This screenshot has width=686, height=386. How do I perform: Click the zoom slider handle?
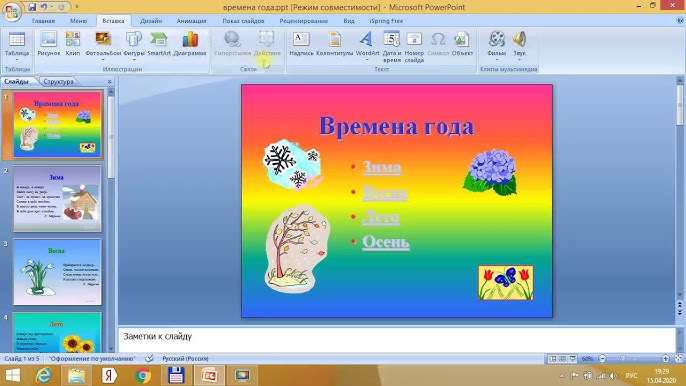pos(623,358)
